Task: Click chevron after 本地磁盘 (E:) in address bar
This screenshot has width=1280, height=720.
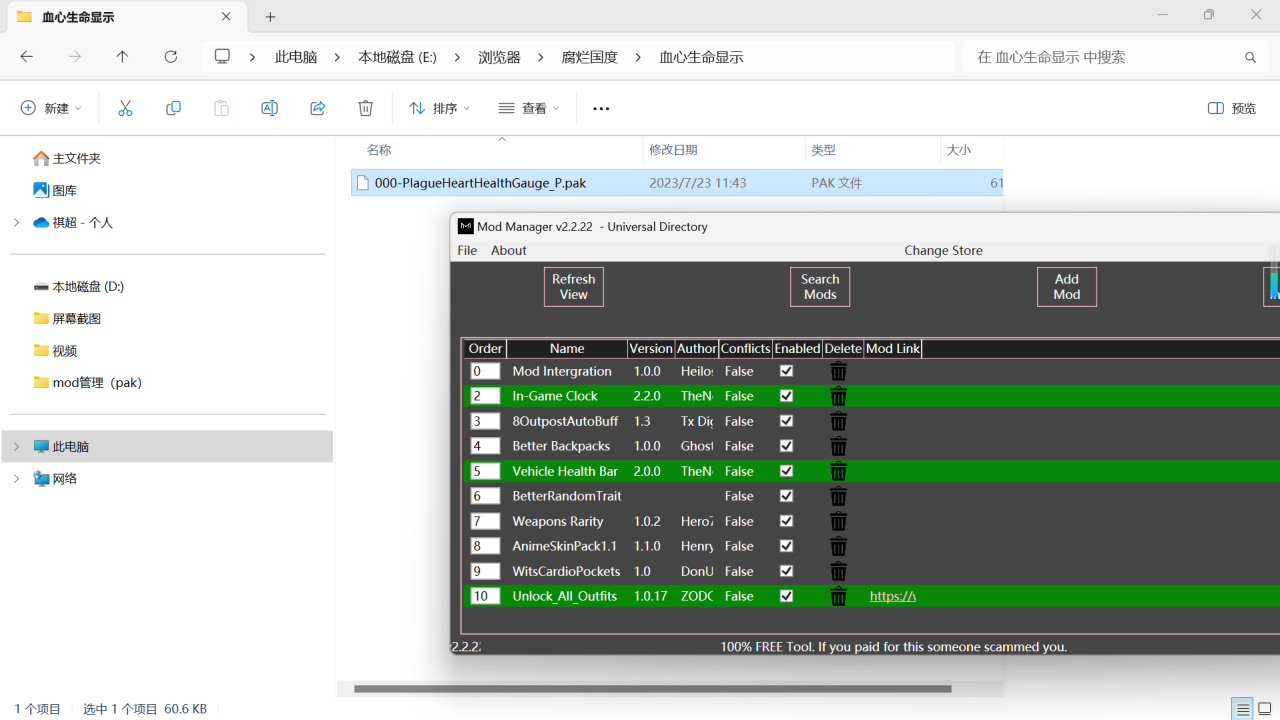Action: coord(457,57)
